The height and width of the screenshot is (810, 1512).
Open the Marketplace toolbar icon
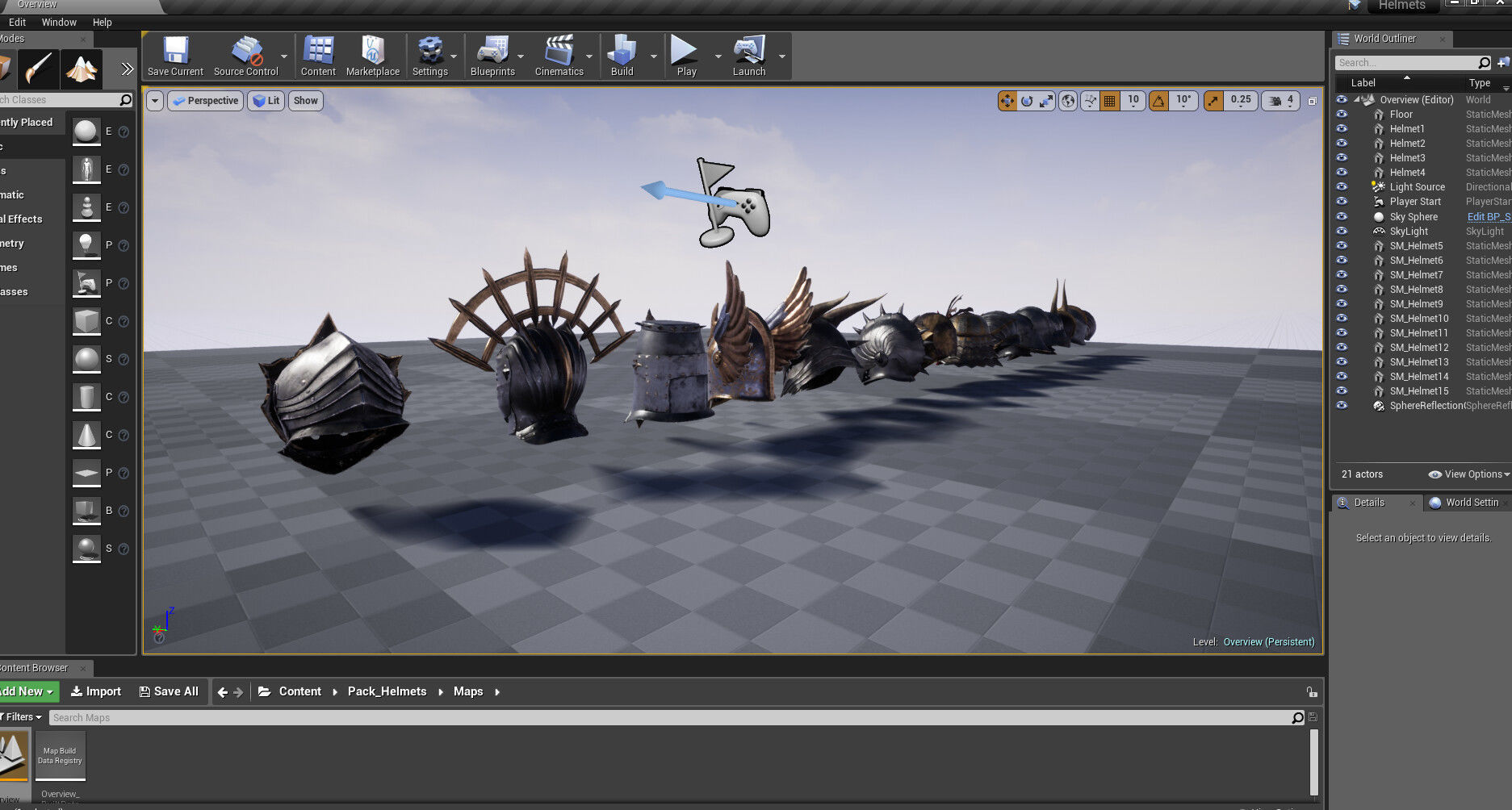tap(373, 56)
